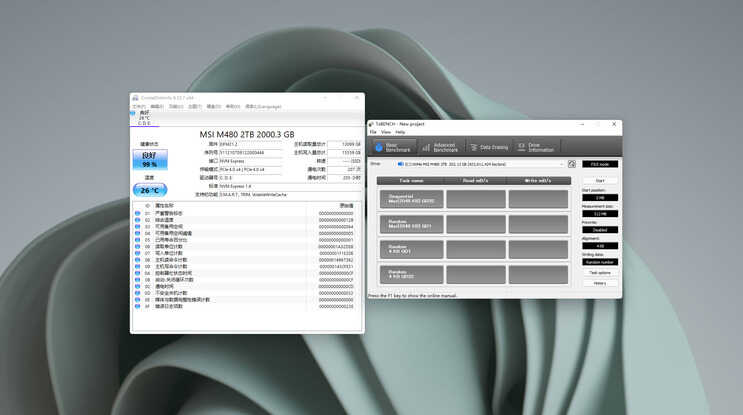Viewport: 743px width, 415px height.
Task: Click the Start button in TxBENCH
Action: tap(600, 180)
